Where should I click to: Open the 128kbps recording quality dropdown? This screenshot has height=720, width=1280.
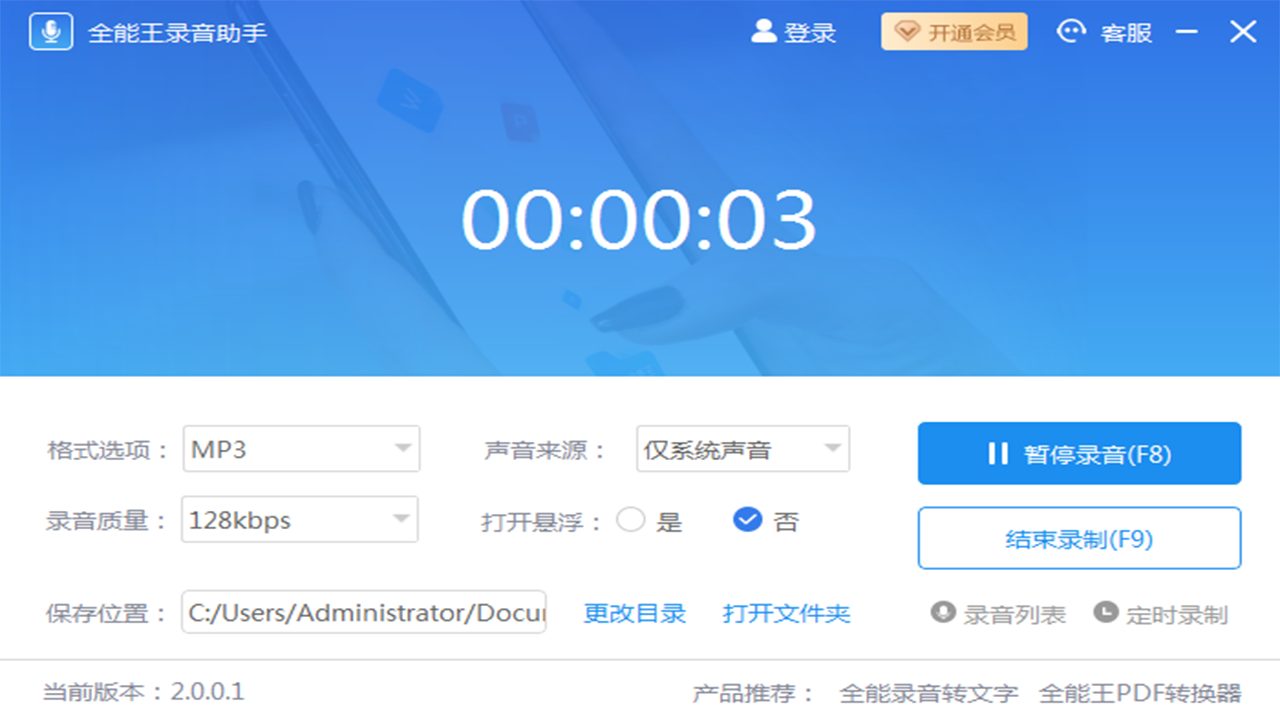(300, 519)
